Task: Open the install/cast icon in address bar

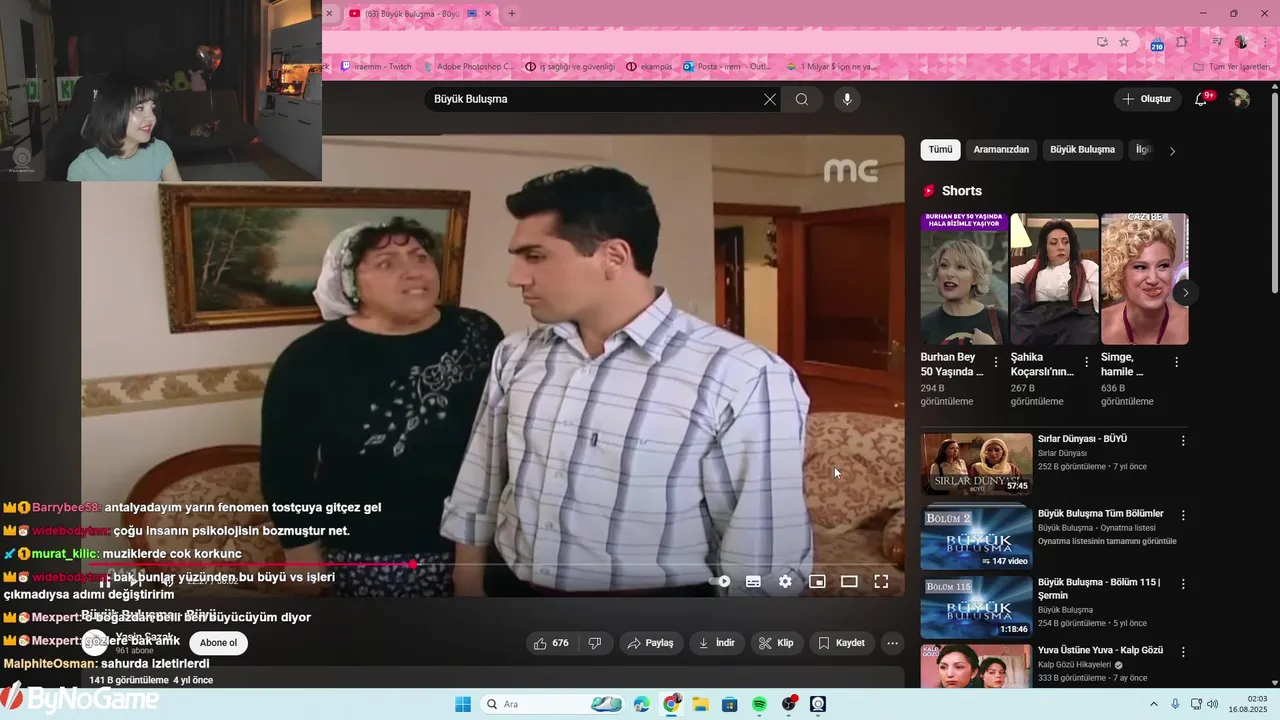Action: tap(1102, 42)
